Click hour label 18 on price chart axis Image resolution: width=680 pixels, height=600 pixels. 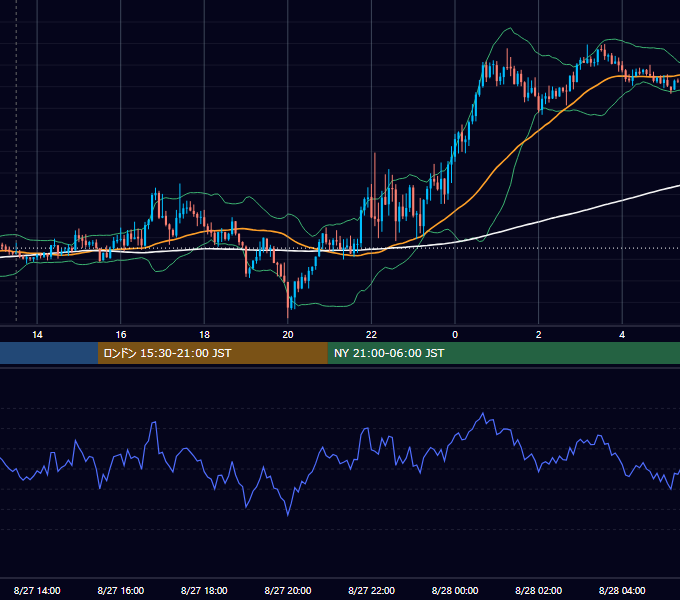[x=204, y=335]
